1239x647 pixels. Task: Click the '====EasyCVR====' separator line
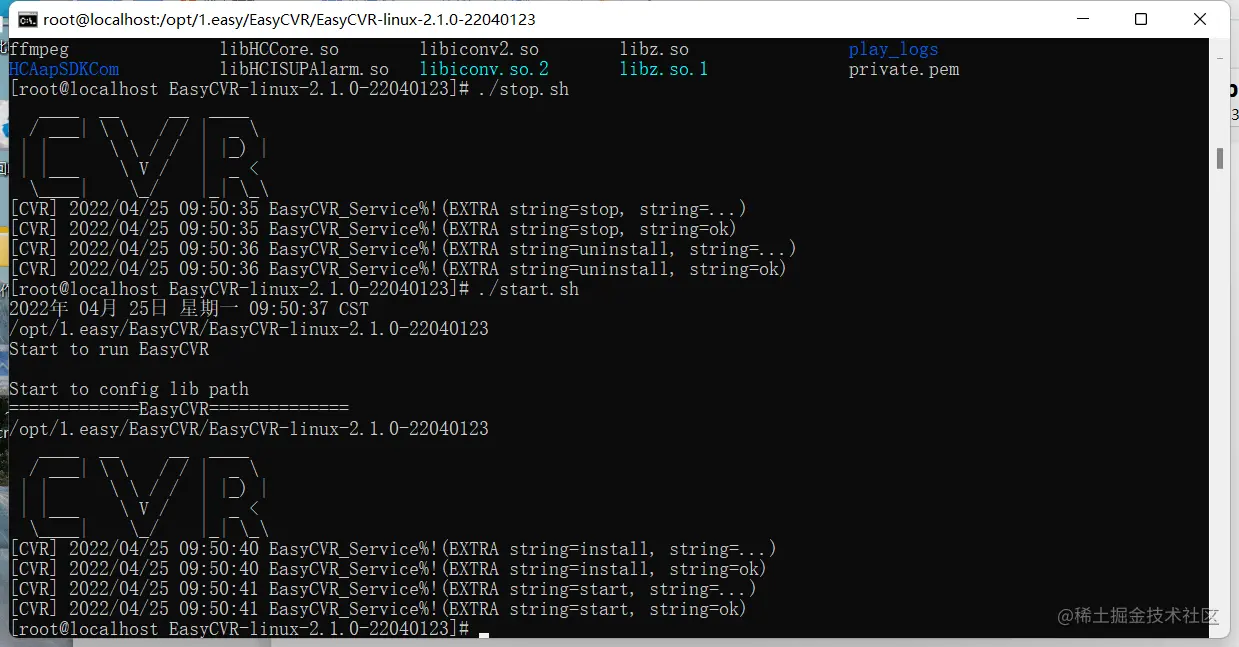pos(179,409)
